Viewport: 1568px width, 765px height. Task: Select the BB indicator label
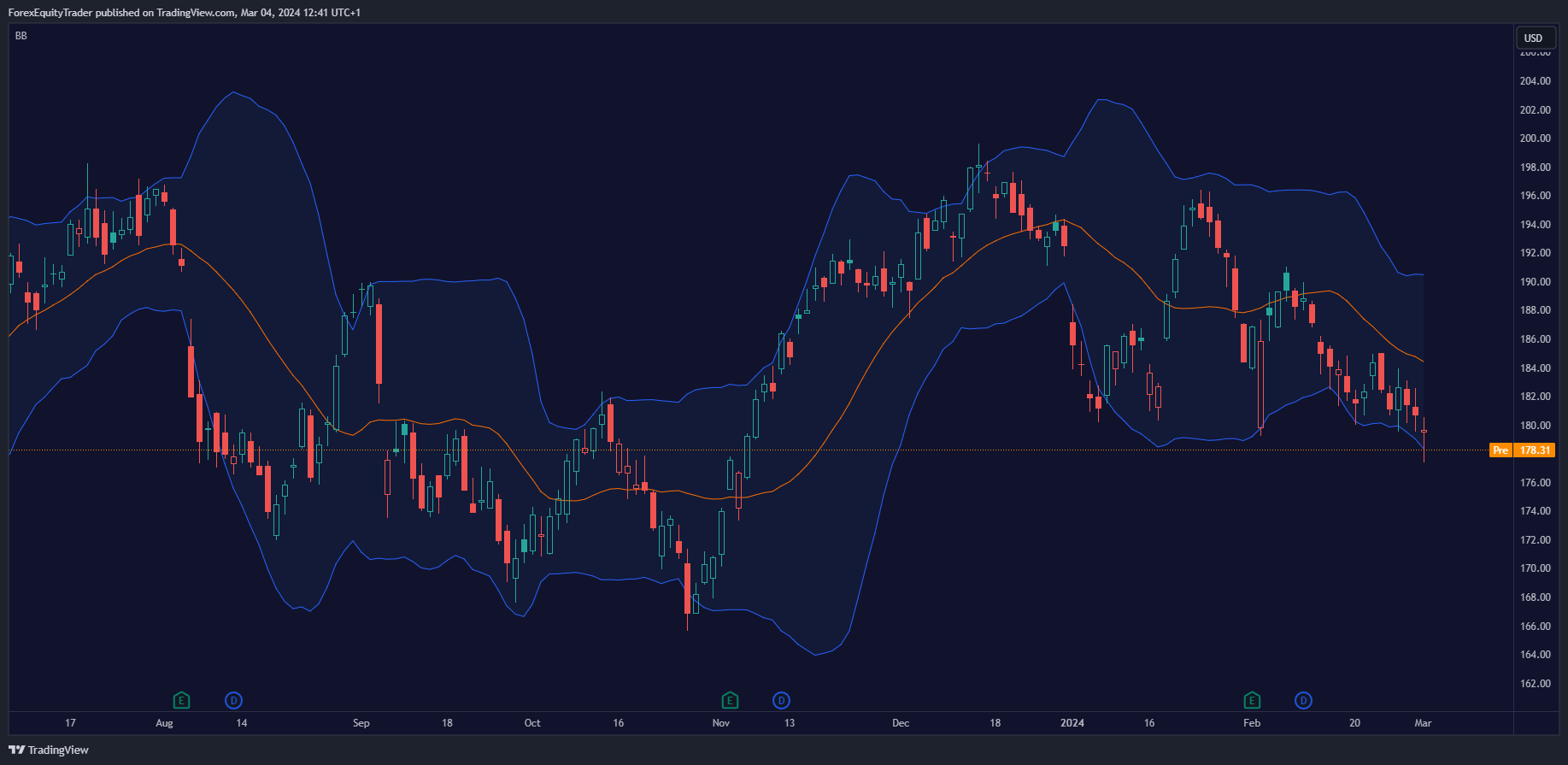pyautogui.click(x=21, y=36)
